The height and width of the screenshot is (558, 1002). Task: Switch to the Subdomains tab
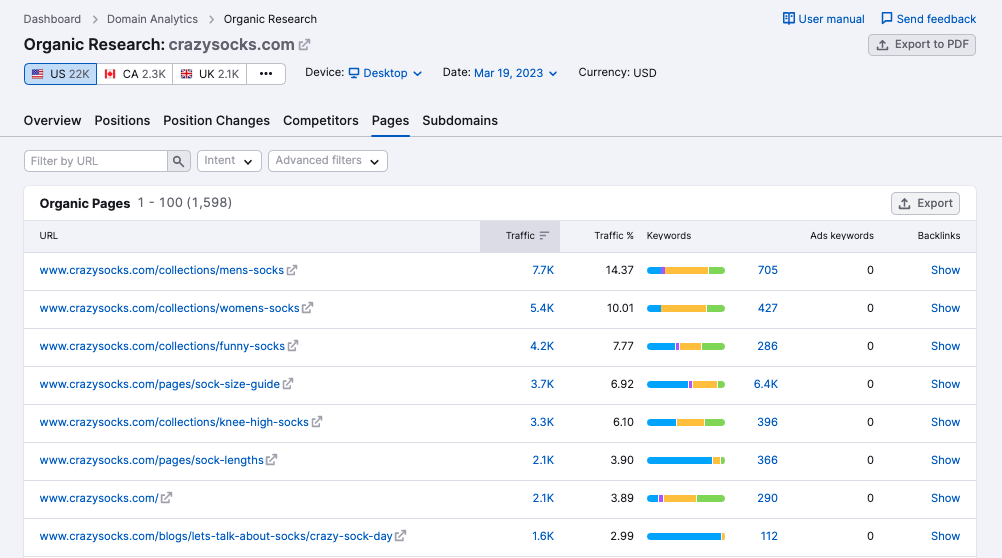pos(460,121)
